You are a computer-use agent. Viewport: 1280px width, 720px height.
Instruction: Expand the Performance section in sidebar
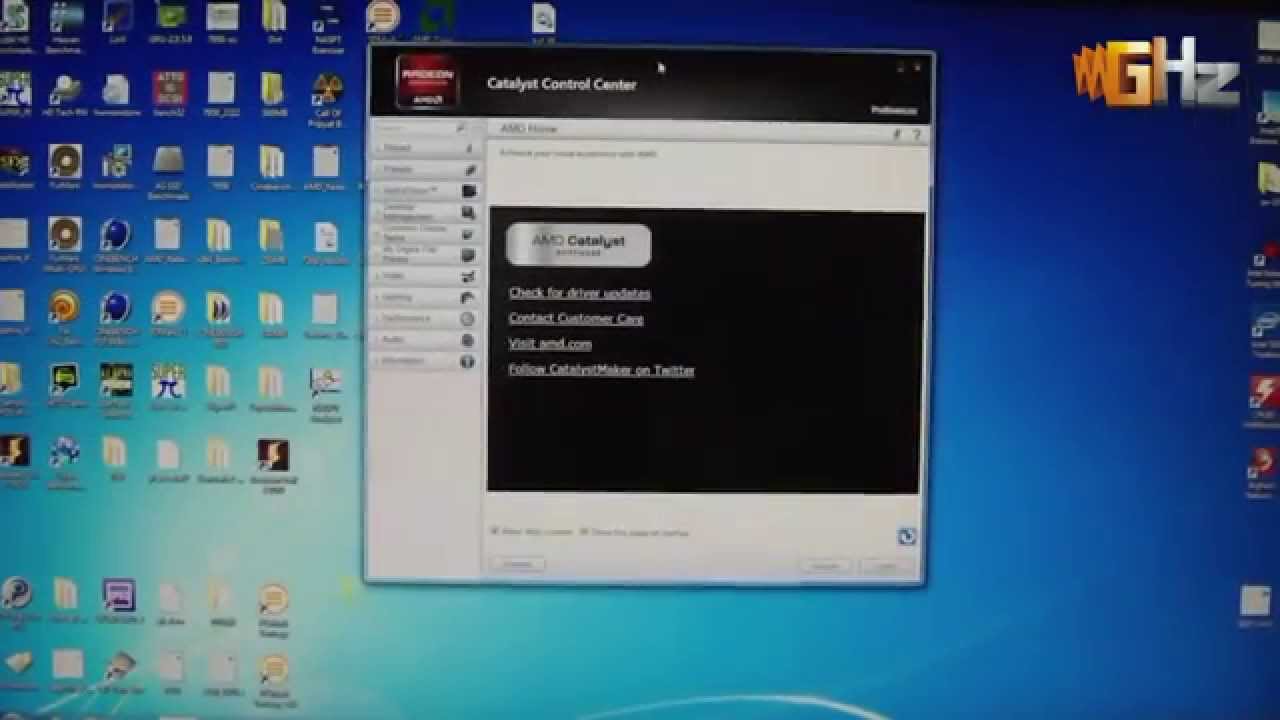point(425,319)
